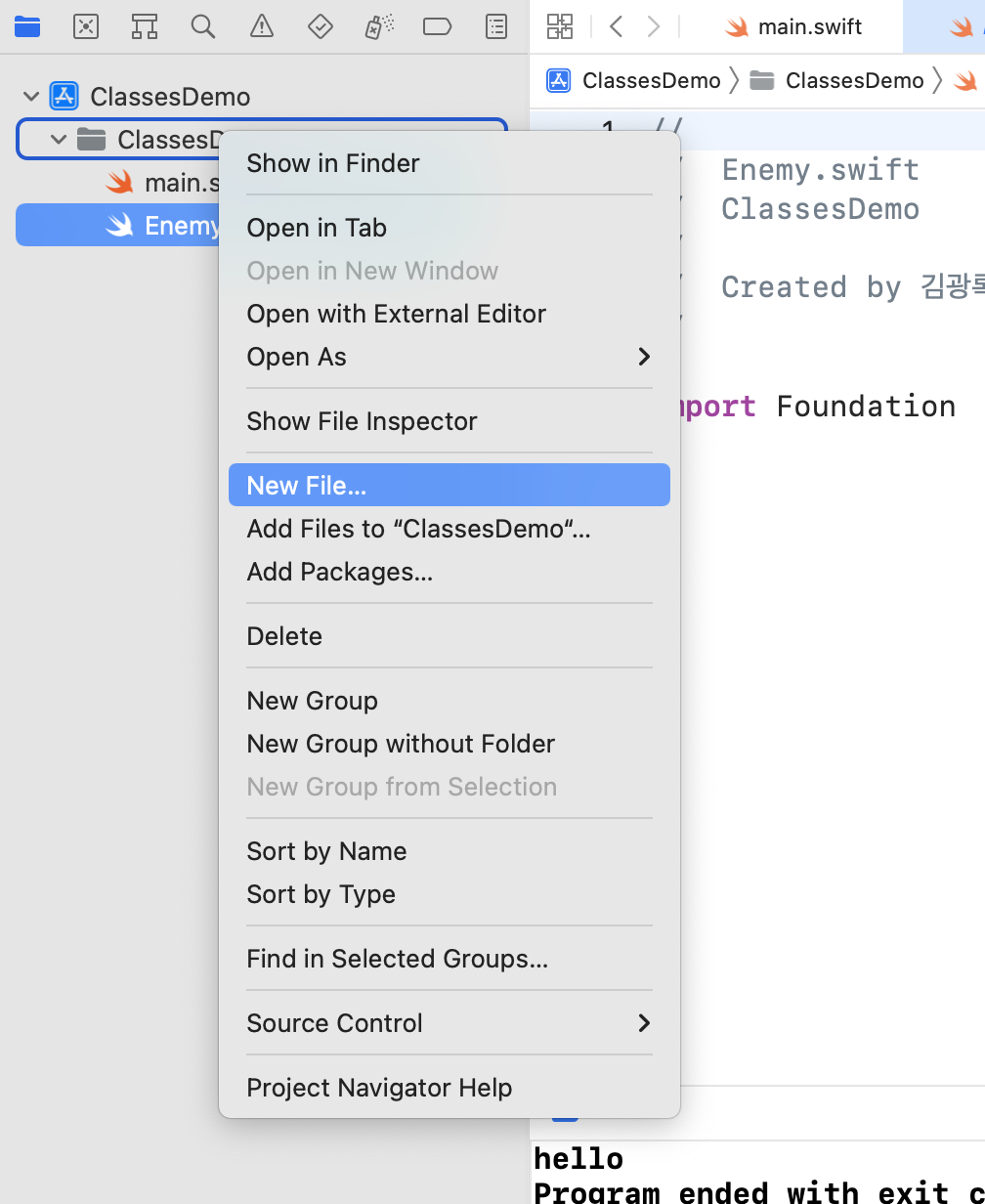
Task: Click the hello output in console
Action: tap(578, 1159)
